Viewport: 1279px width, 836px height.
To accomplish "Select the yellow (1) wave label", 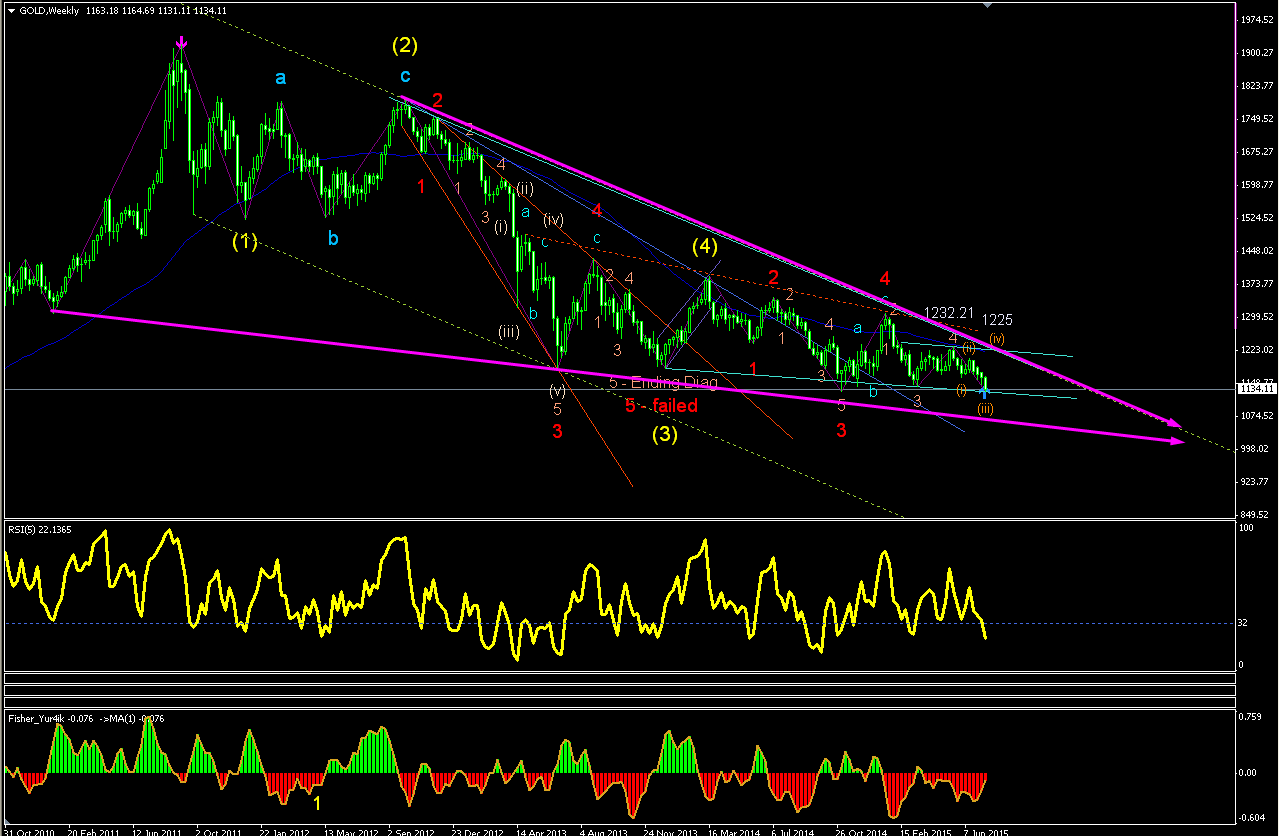I will coord(245,241).
